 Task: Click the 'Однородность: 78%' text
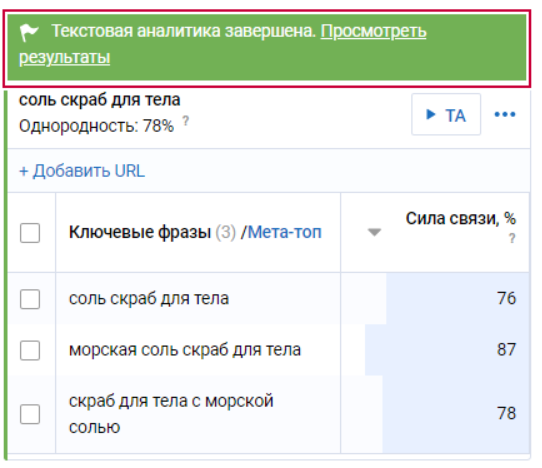pos(96,126)
